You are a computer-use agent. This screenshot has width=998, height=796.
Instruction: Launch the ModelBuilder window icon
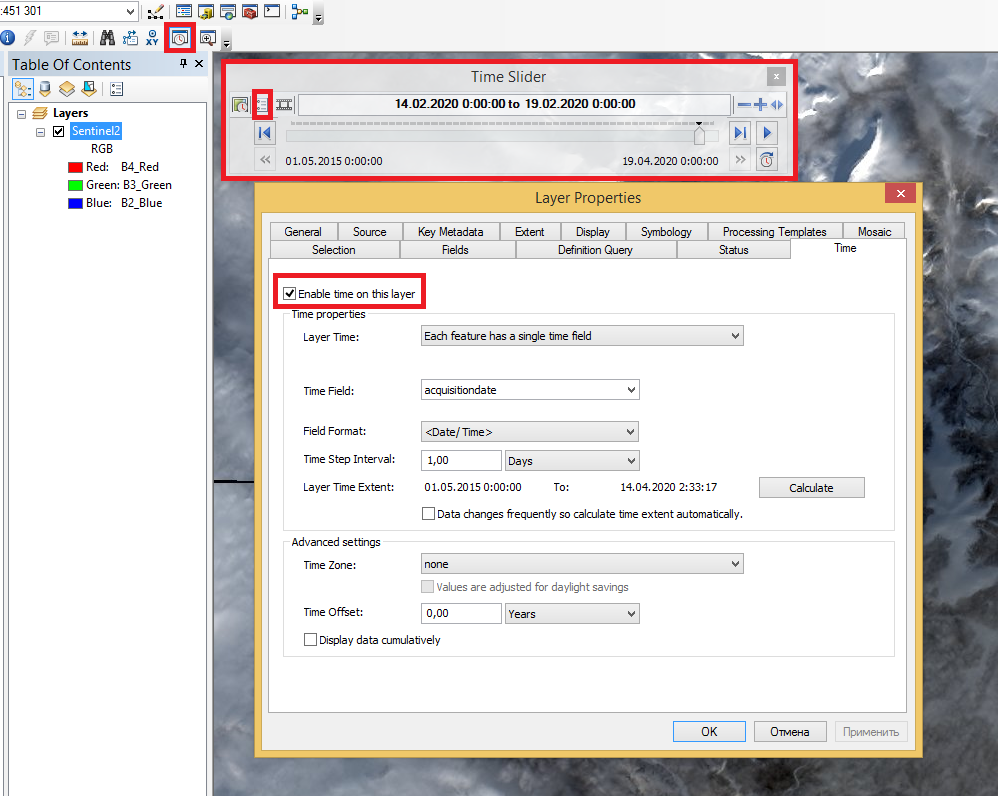click(x=300, y=11)
